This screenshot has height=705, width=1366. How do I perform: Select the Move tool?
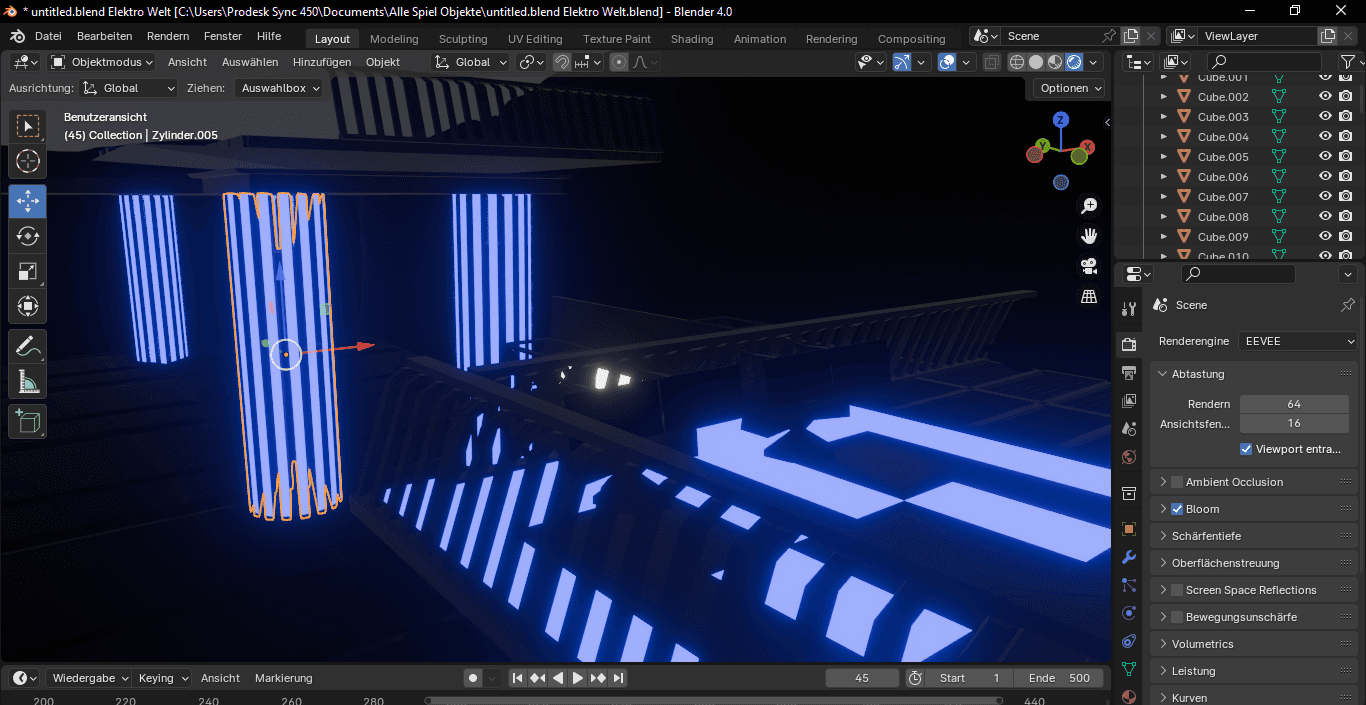pyautogui.click(x=28, y=201)
